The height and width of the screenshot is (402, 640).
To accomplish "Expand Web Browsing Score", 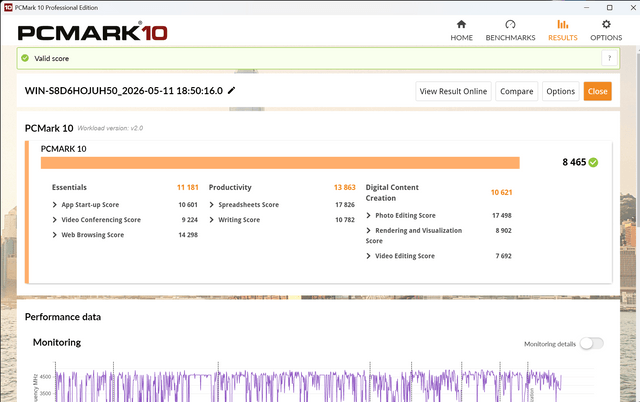I will (55, 235).
